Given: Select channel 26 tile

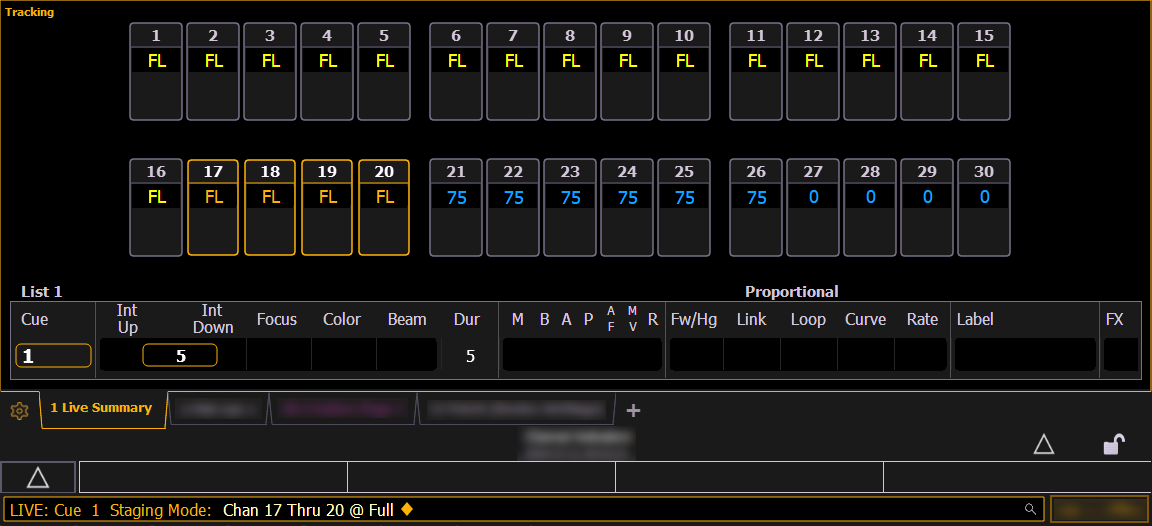Looking at the screenshot, I should pyautogui.click(x=756, y=207).
